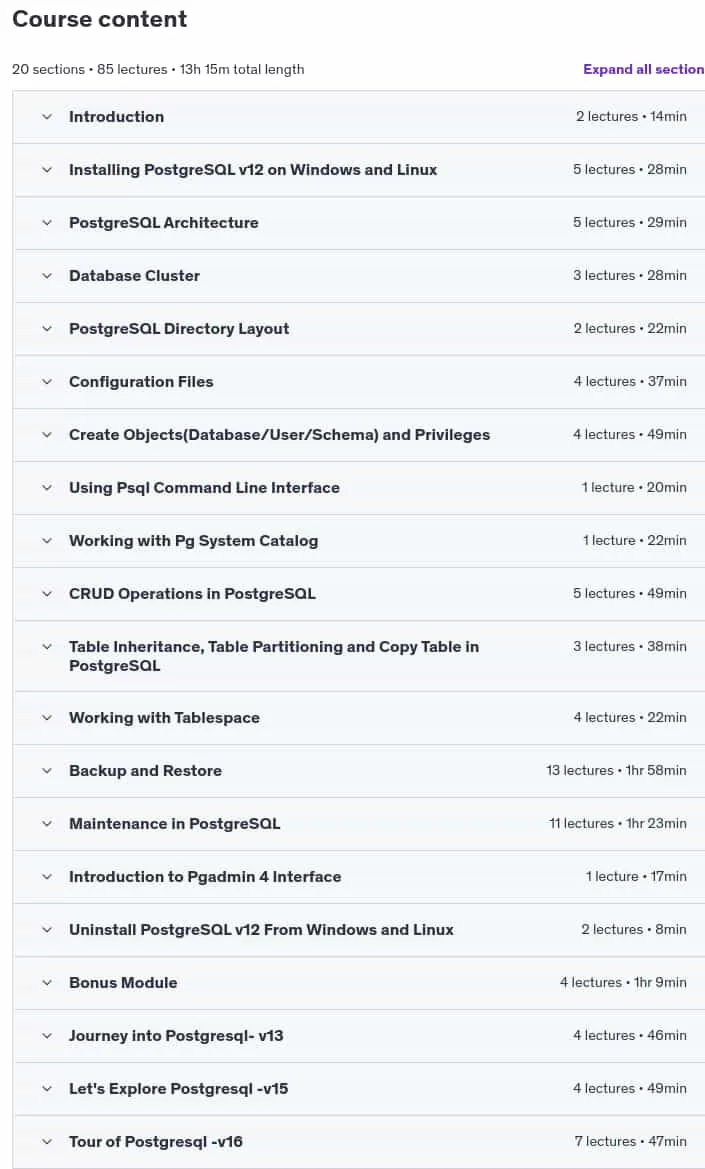Open Table Inheritance and Partitioning section title
The width and height of the screenshot is (705, 1169).
click(274, 656)
